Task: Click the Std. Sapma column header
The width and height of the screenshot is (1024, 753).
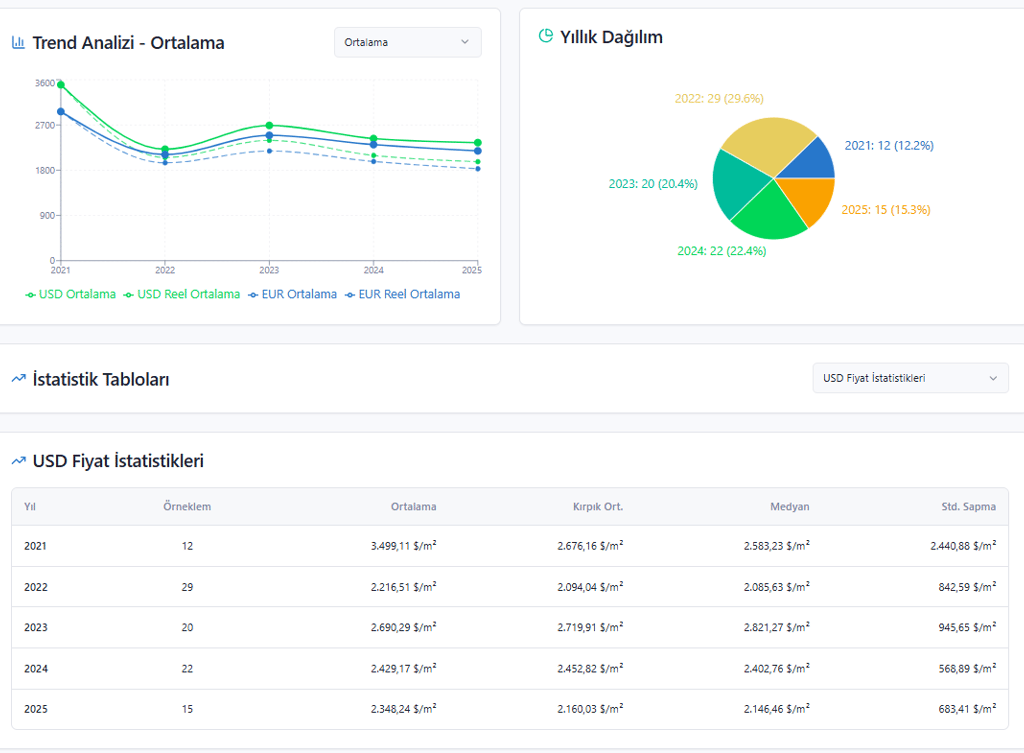Action: point(968,507)
